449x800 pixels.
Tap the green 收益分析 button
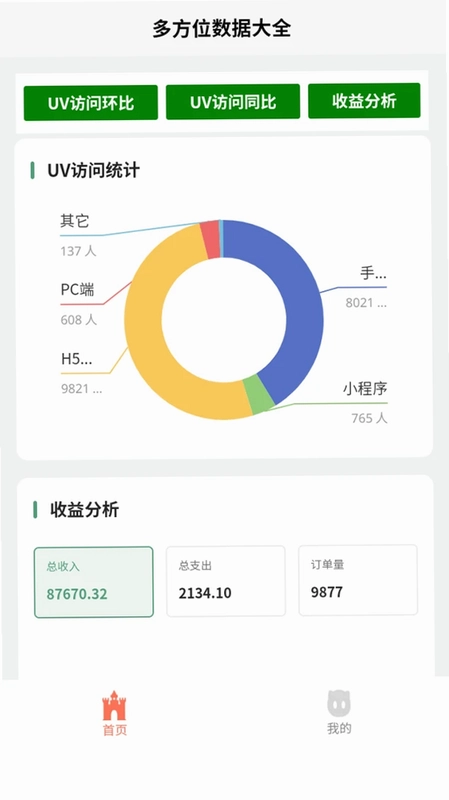point(364,101)
